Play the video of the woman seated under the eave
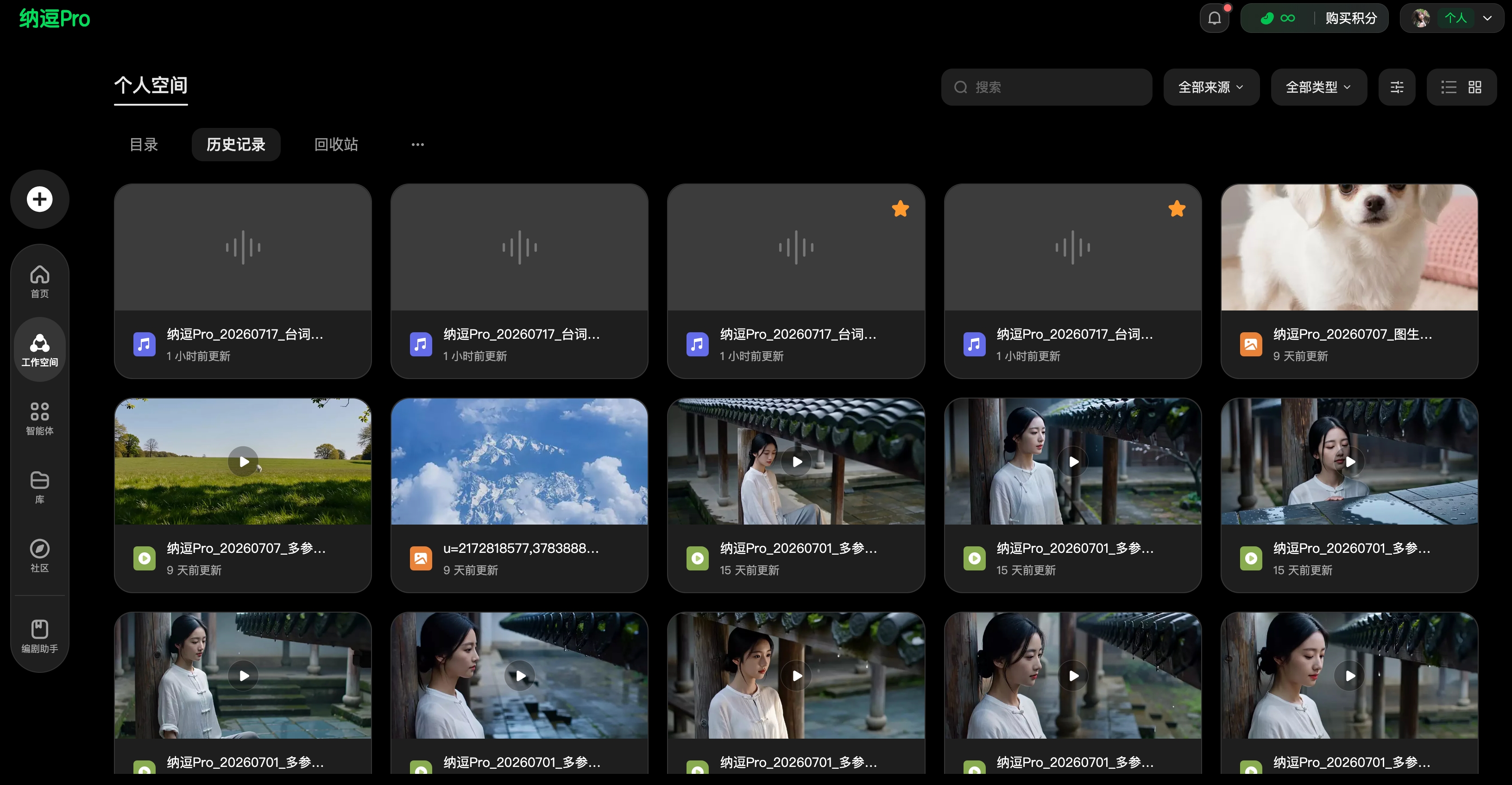The image size is (1512, 785). coord(796,462)
